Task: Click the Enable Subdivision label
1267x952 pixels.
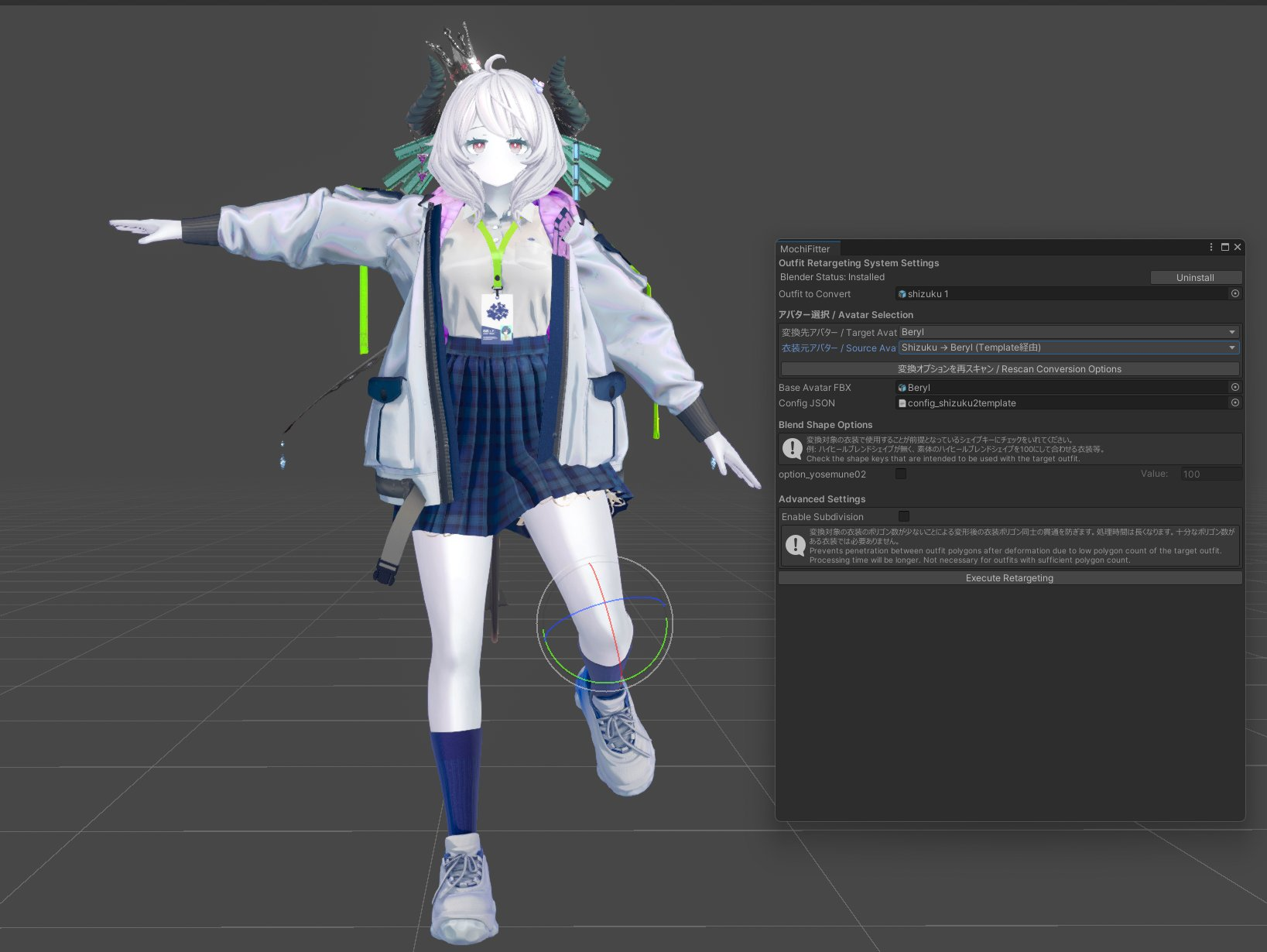Action: [822, 517]
